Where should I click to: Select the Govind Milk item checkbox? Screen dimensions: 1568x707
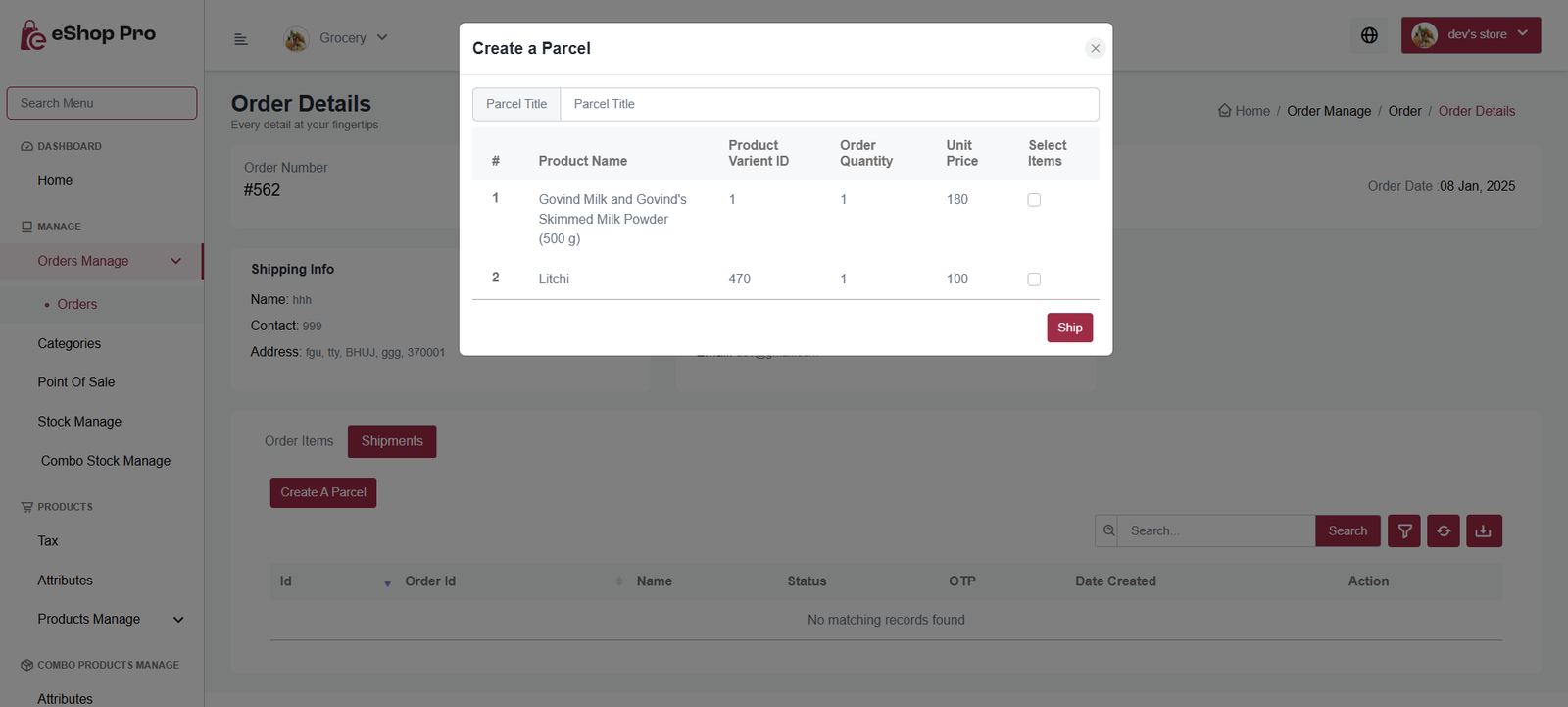1034,200
